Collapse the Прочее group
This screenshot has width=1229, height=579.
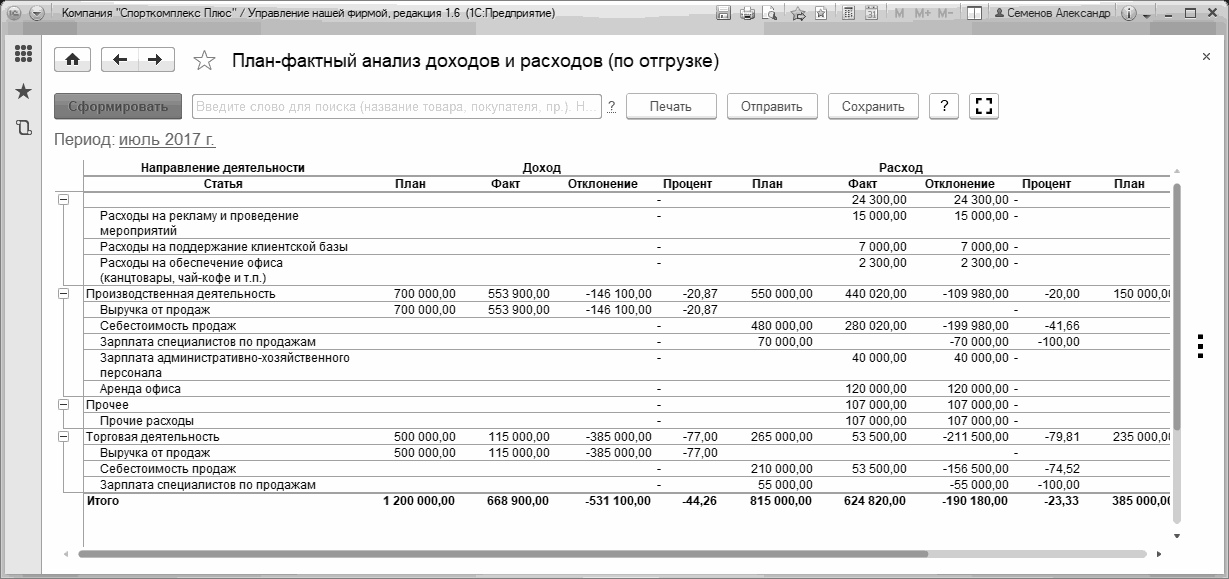[x=64, y=405]
